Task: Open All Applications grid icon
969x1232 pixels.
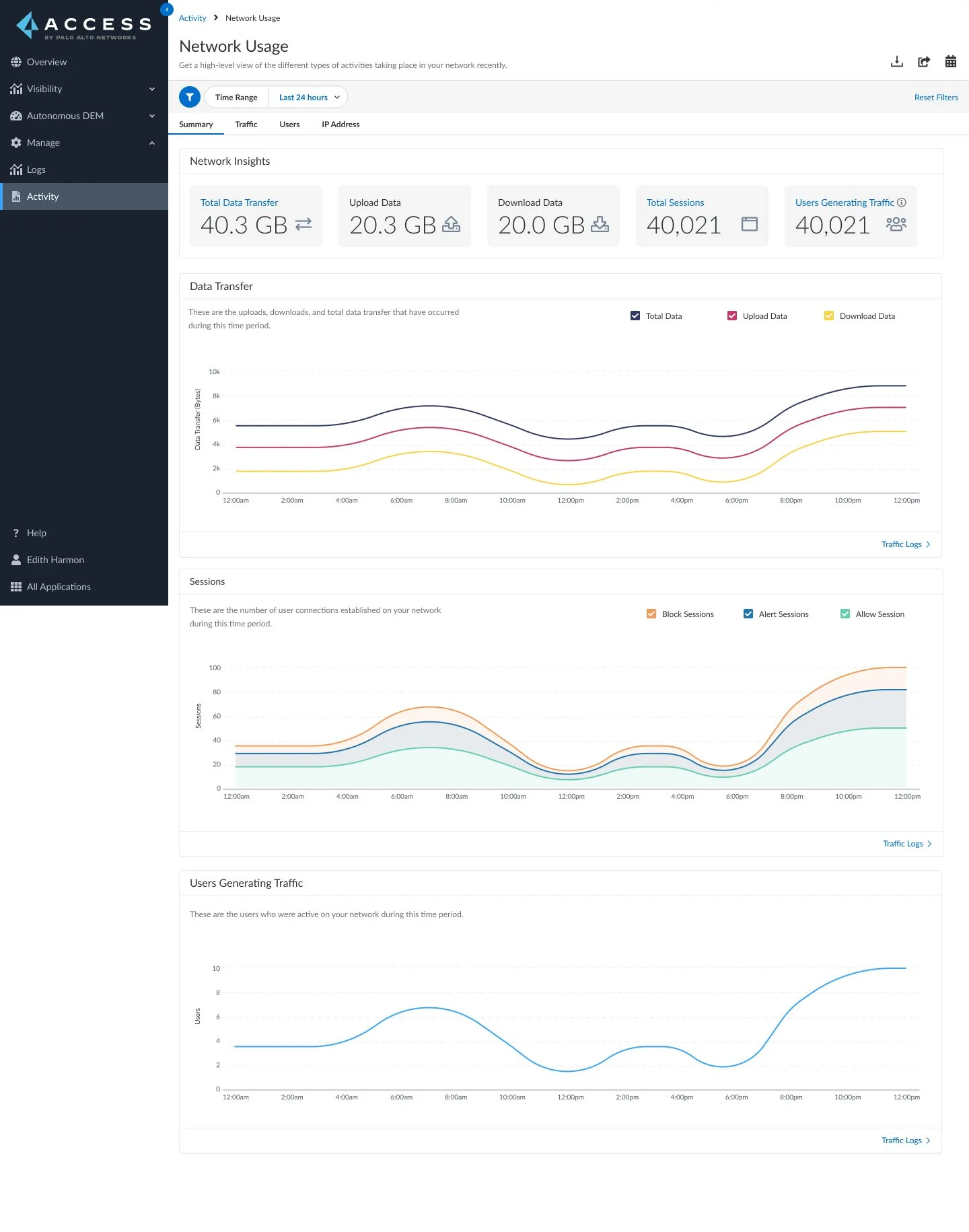Action: (x=16, y=587)
